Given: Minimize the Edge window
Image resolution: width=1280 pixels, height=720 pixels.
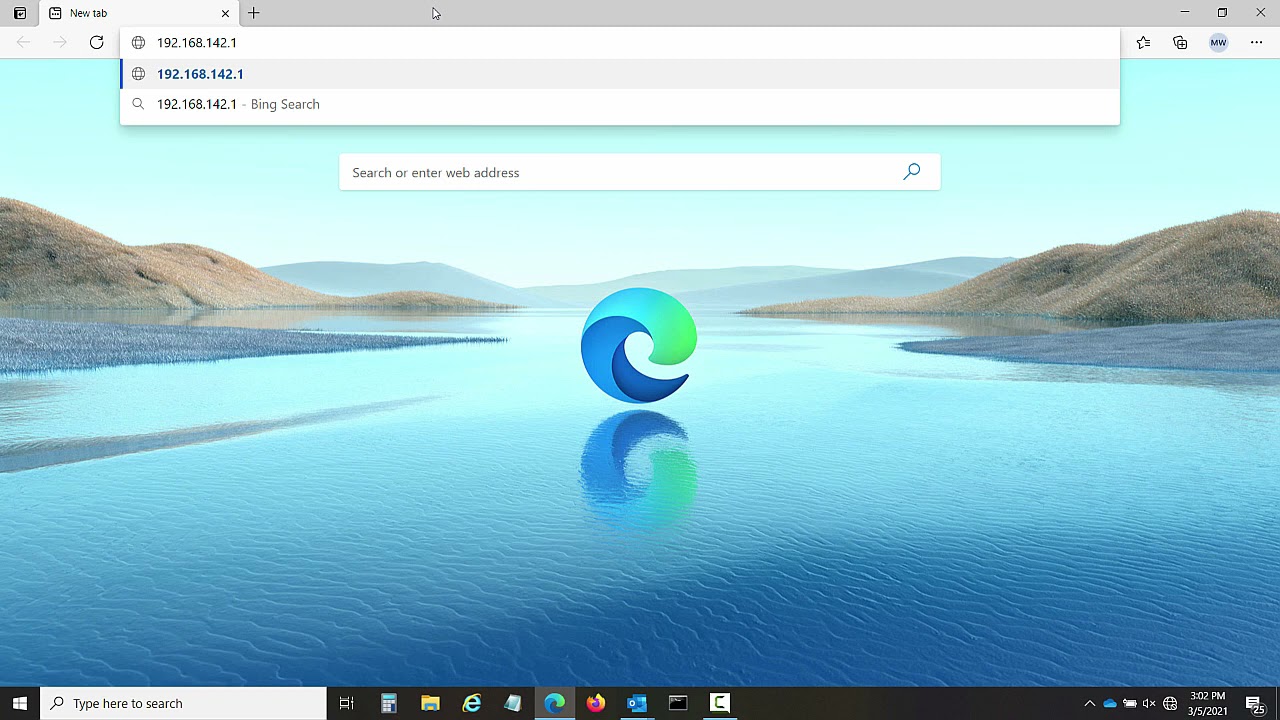Looking at the screenshot, I should point(1184,13).
